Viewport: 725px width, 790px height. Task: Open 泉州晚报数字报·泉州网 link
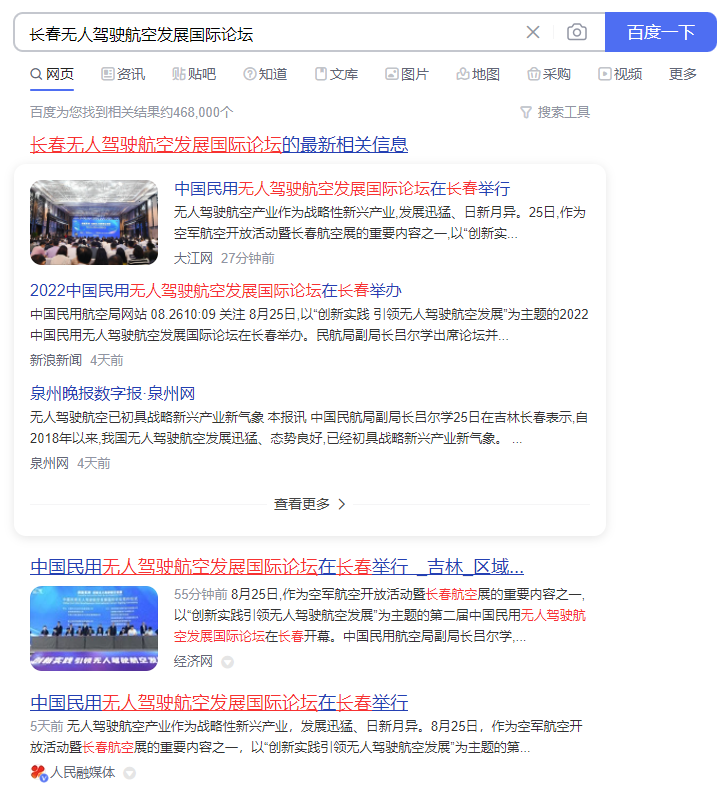click(x=112, y=393)
